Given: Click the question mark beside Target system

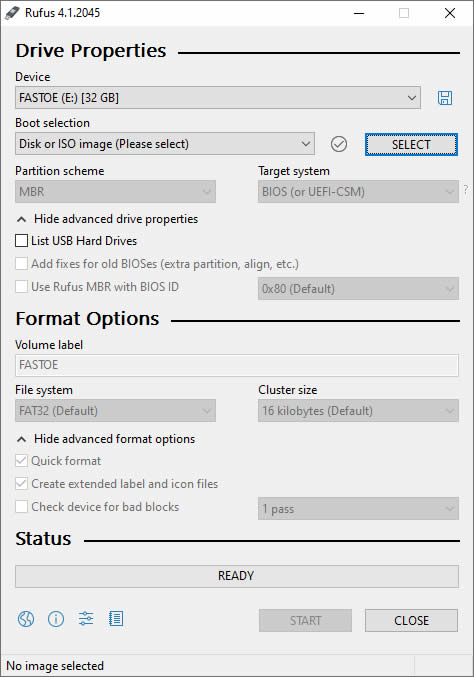Looking at the screenshot, I should 465,189.
